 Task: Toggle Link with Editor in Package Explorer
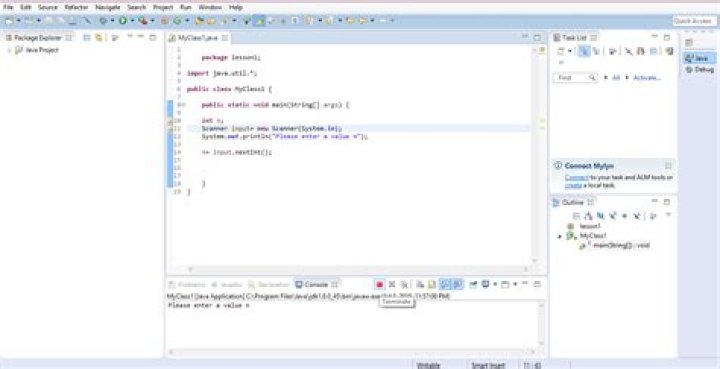99,38
